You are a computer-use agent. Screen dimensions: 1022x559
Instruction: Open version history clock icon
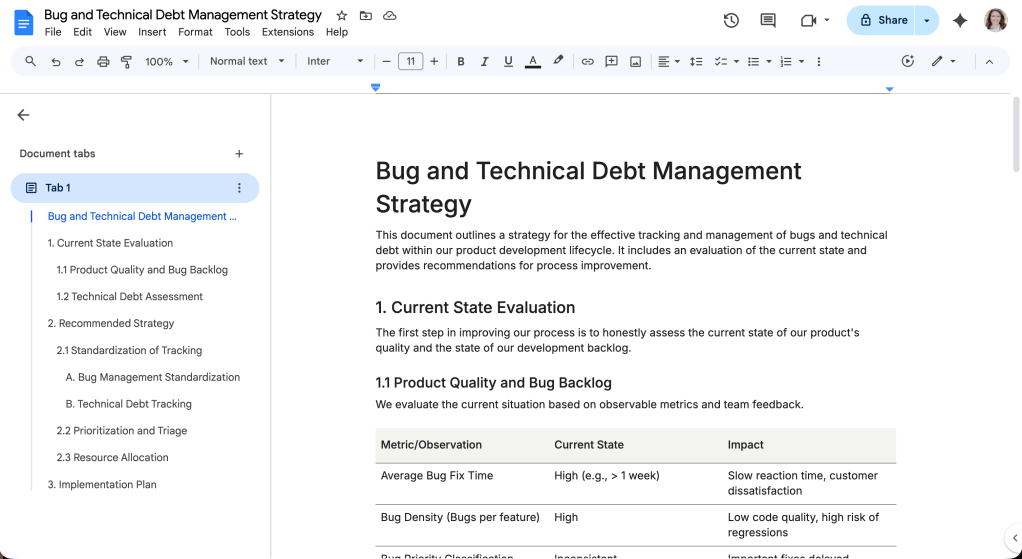(731, 20)
